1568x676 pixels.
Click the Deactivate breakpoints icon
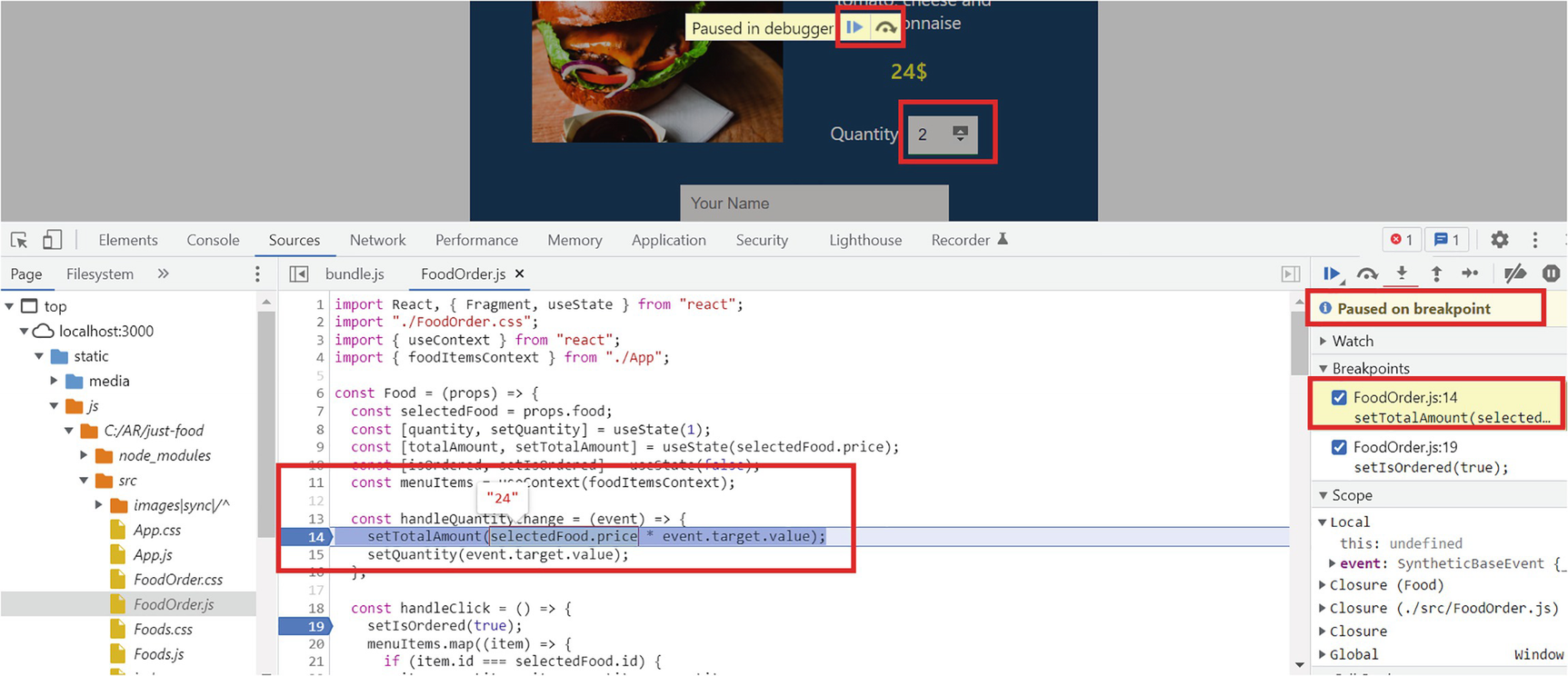(x=1514, y=273)
